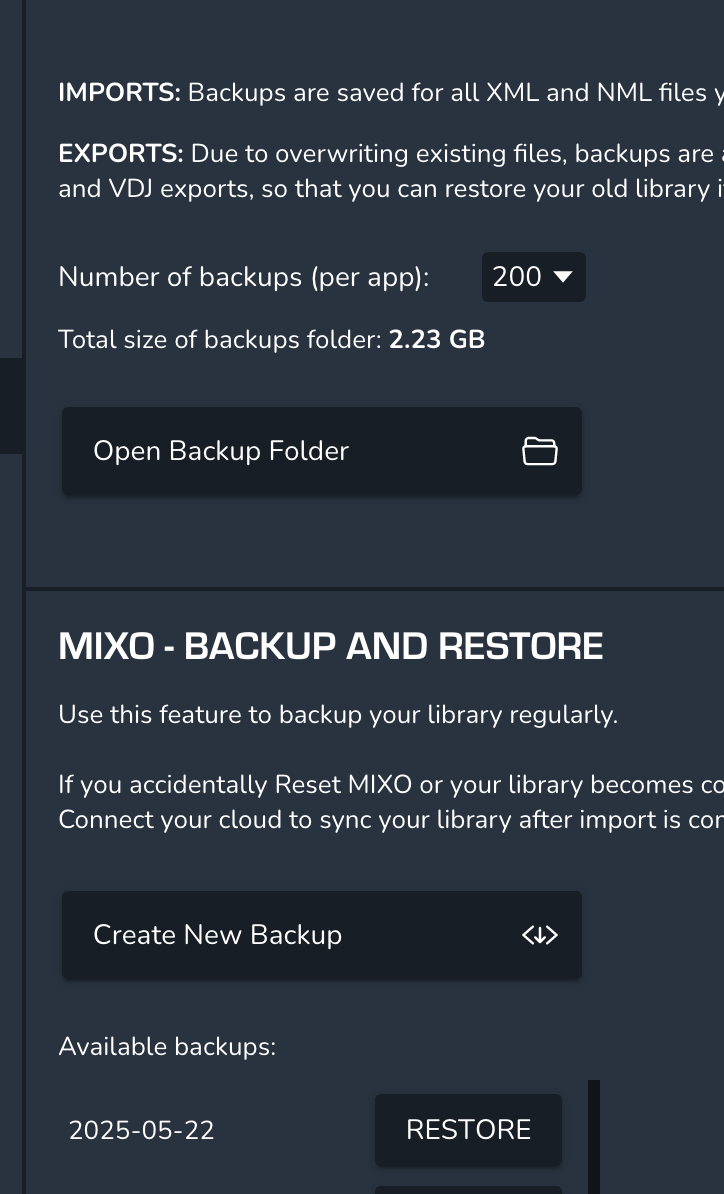Select the 2025-05-22 backup entry

[x=142, y=1130]
